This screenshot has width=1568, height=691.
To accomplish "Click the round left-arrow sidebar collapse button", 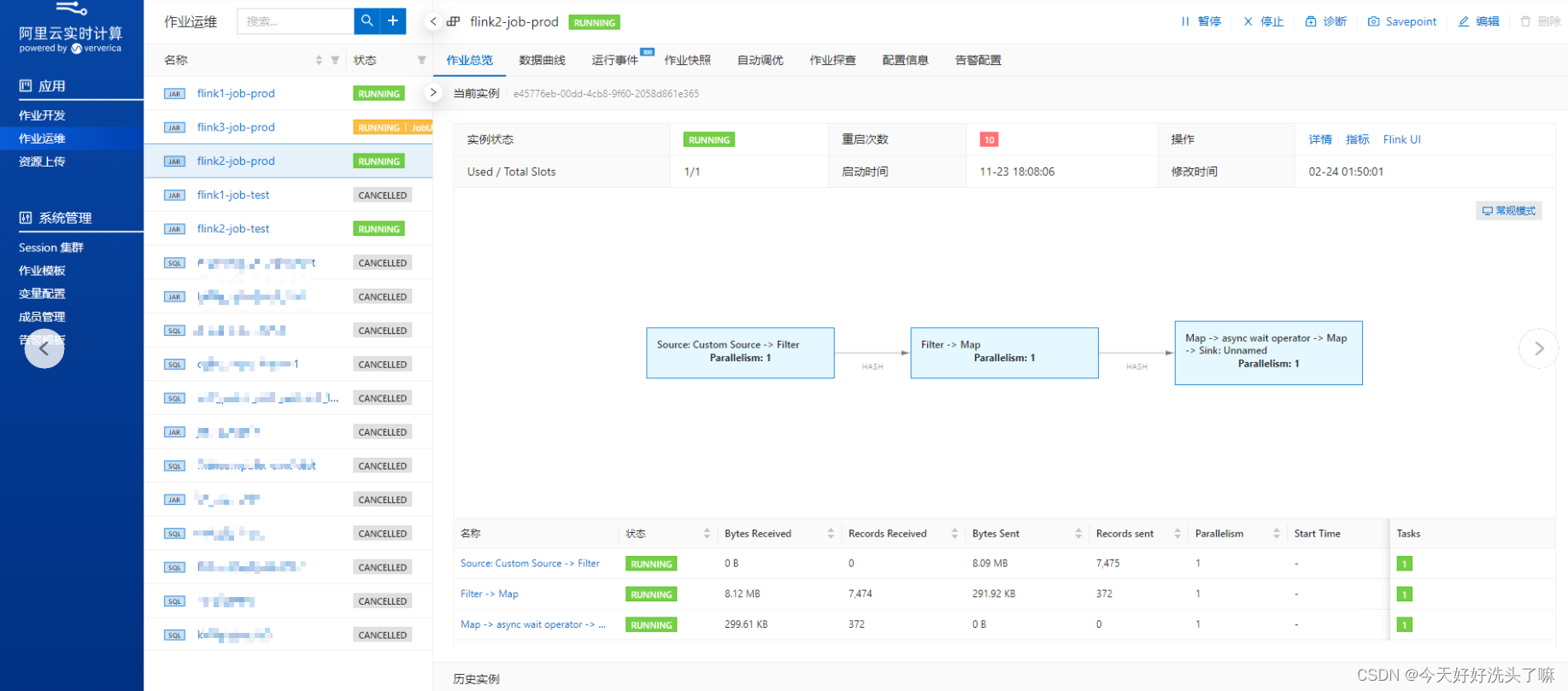I will [x=44, y=348].
